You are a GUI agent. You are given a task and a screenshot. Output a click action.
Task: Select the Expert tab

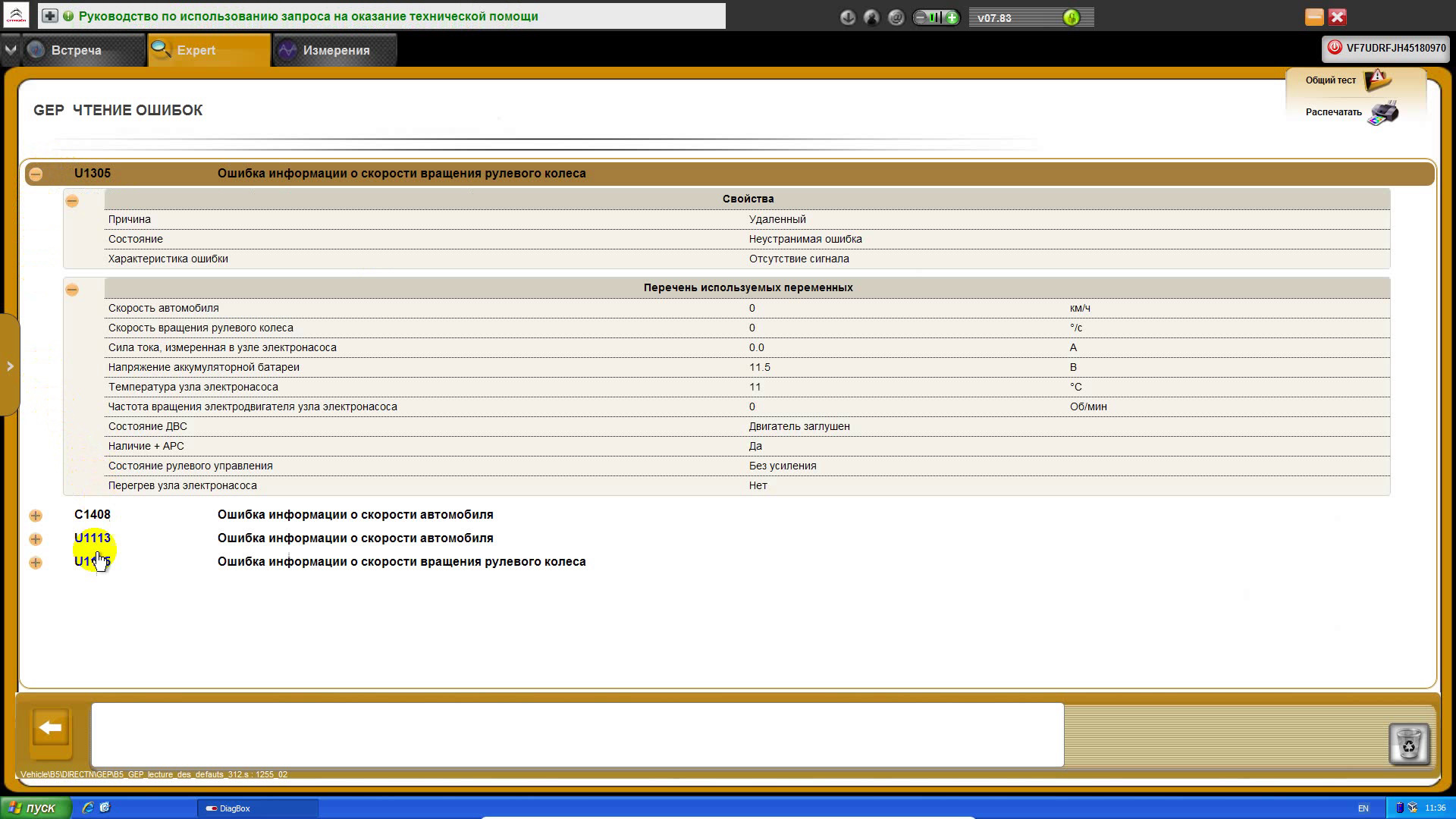coord(209,50)
